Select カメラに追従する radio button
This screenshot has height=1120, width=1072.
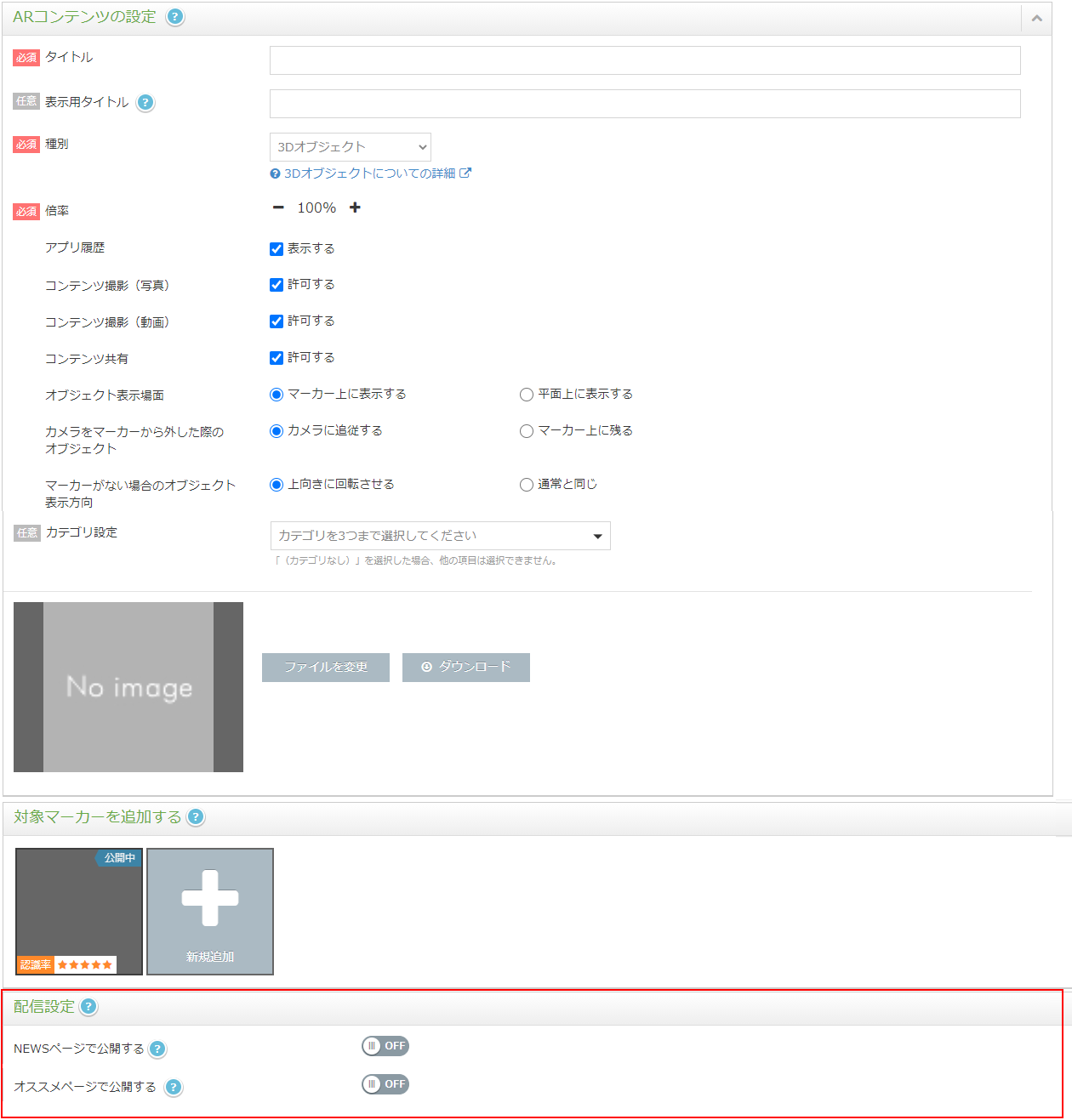coord(277,431)
